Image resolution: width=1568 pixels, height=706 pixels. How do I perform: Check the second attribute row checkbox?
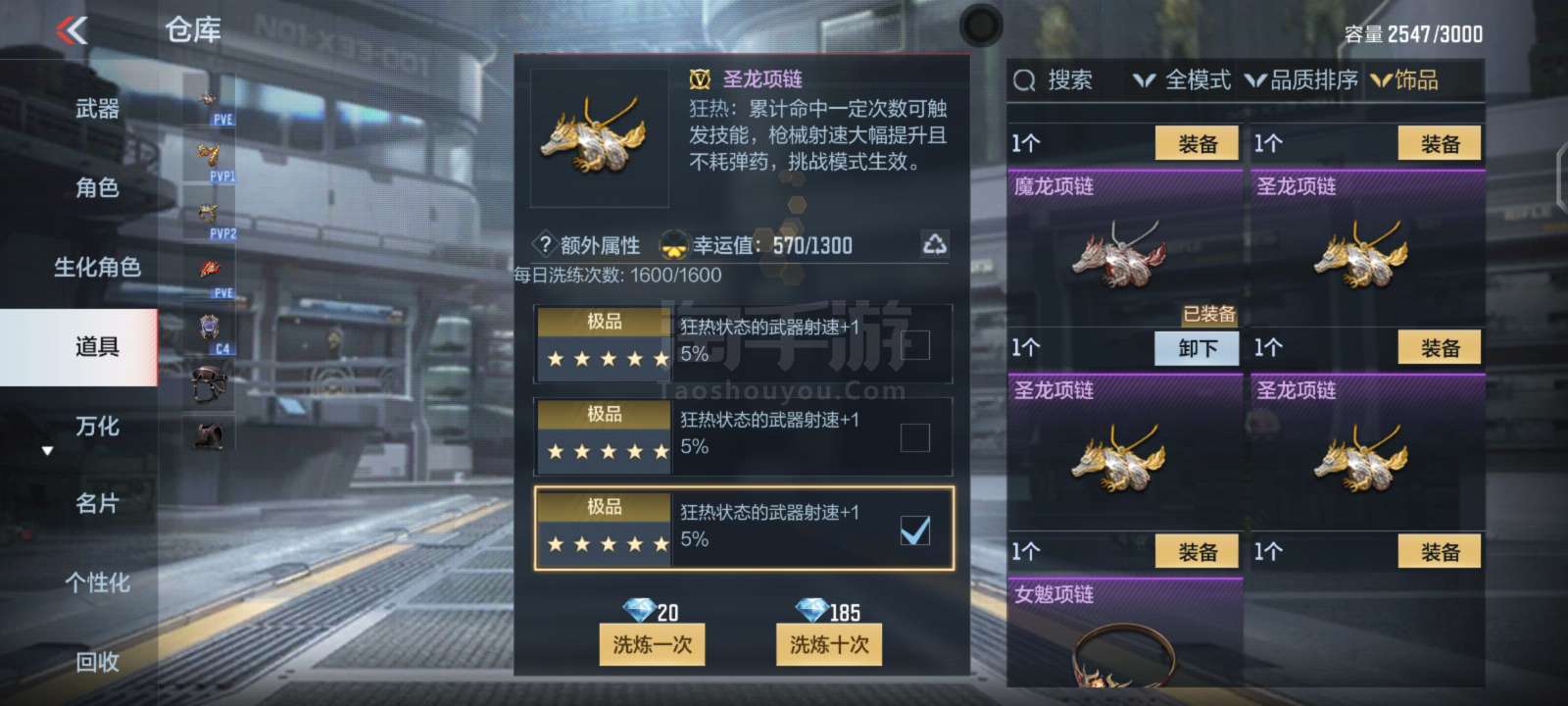(x=915, y=437)
